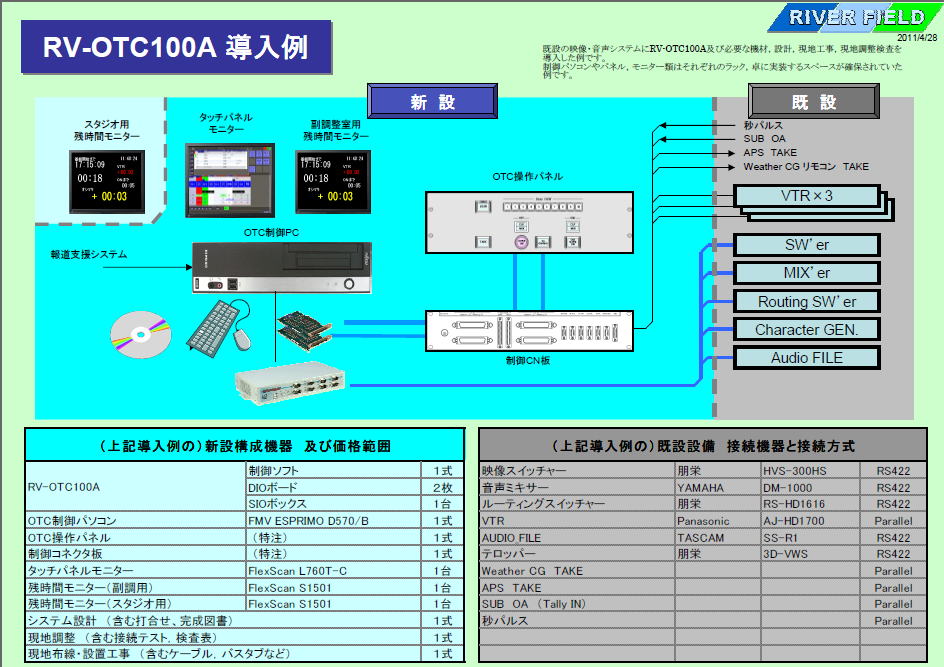The width and height of the screenshot is (944, 667).
Task: Click the 現地布線・設置工事 row
Action: [244, 654]
